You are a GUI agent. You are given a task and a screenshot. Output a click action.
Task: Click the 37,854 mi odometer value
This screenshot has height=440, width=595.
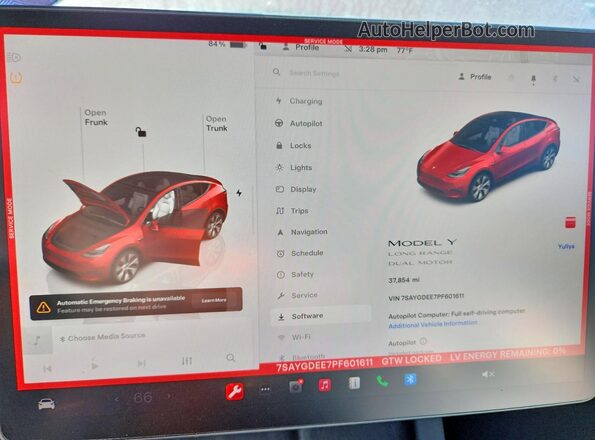(x=404, y=280)
